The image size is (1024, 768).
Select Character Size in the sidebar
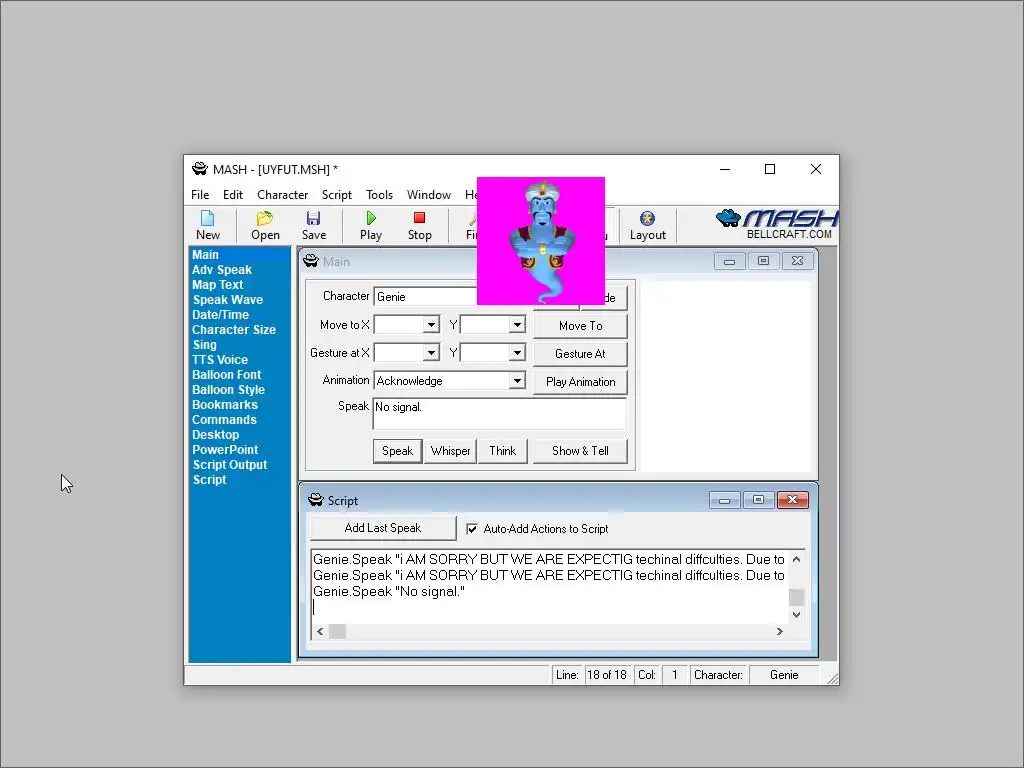[233, 330]
